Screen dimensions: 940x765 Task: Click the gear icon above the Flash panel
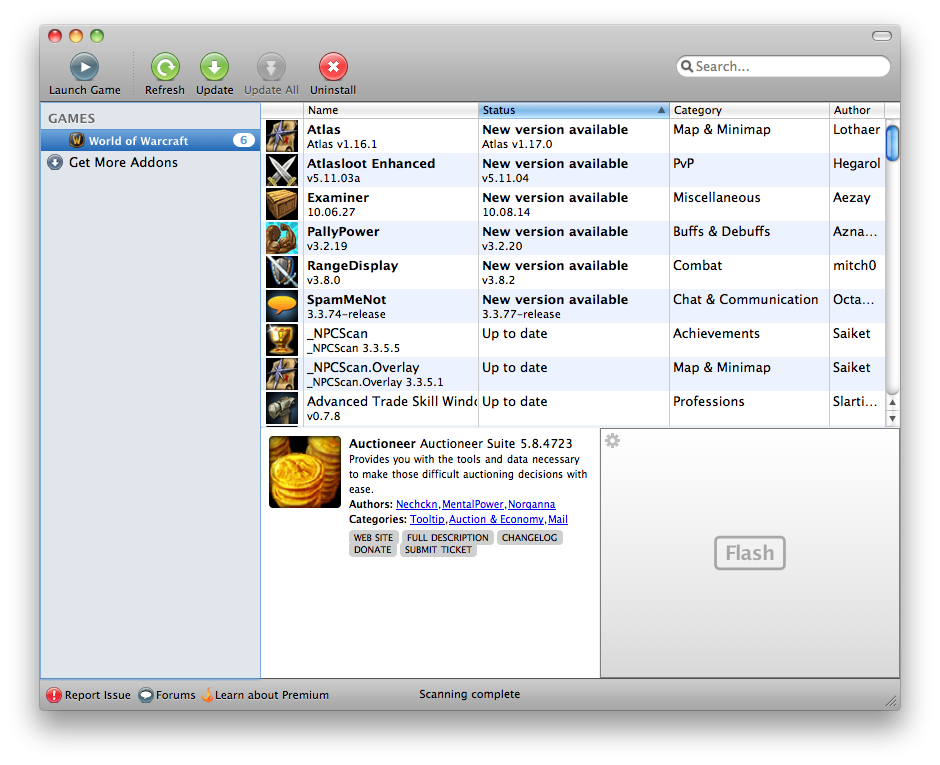[612, 441]
